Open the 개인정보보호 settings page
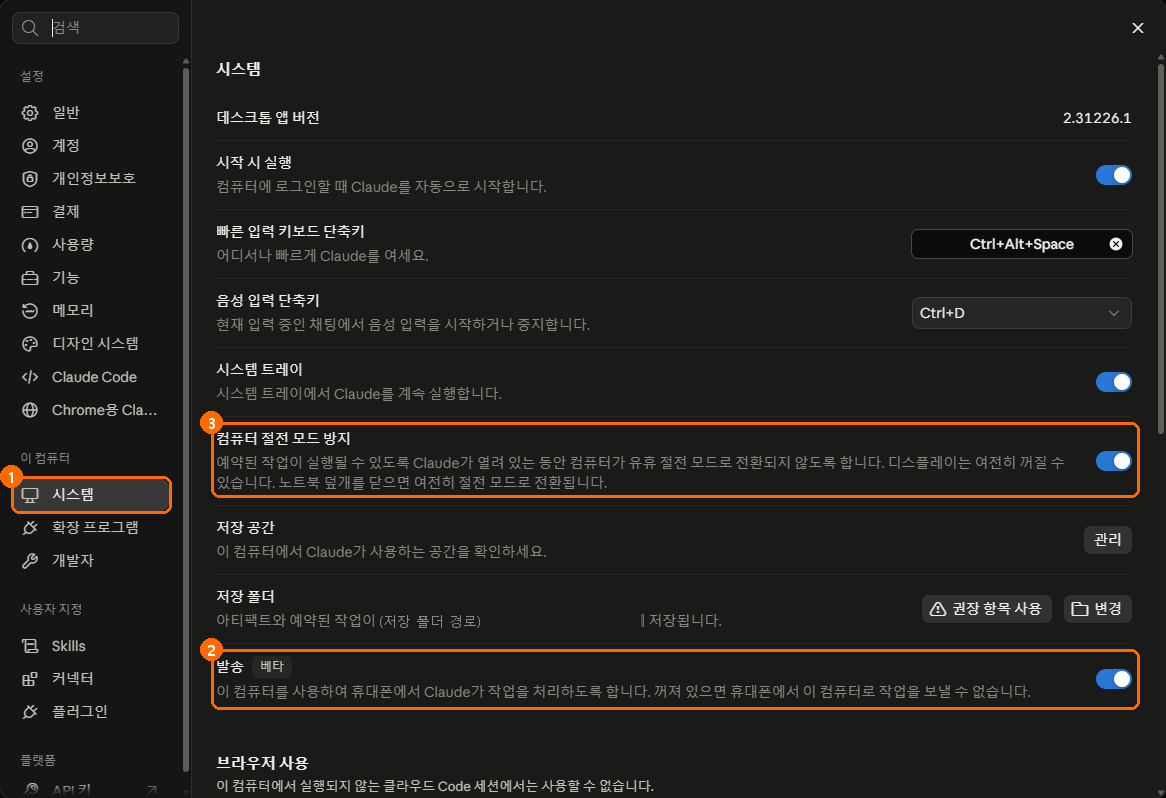 click(x=91, y=178)
